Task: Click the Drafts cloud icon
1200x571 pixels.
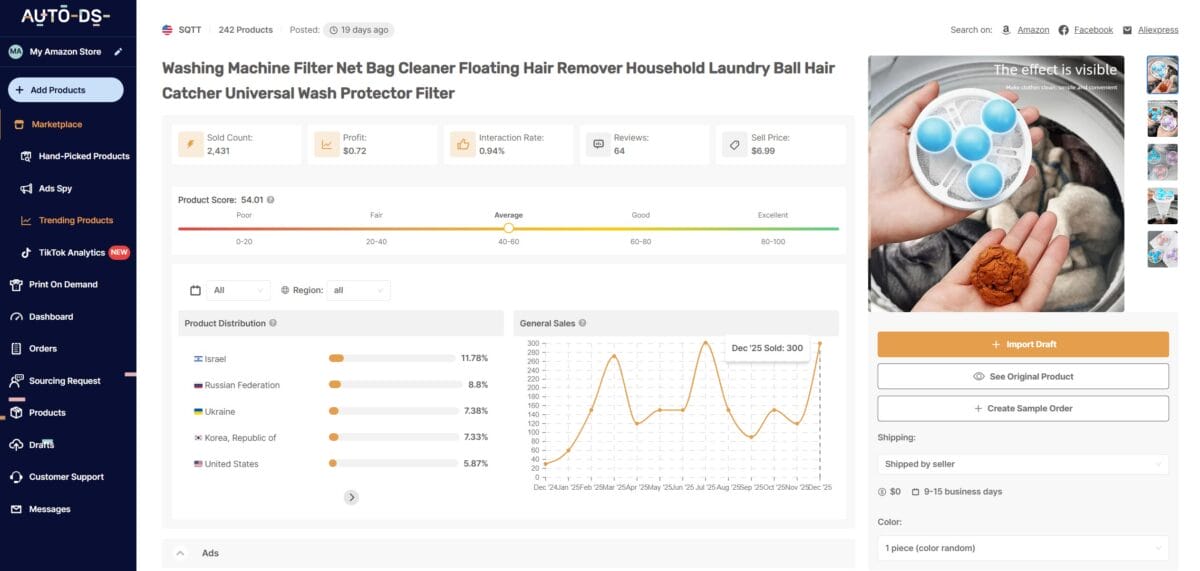Action: (x=16, y=444)
